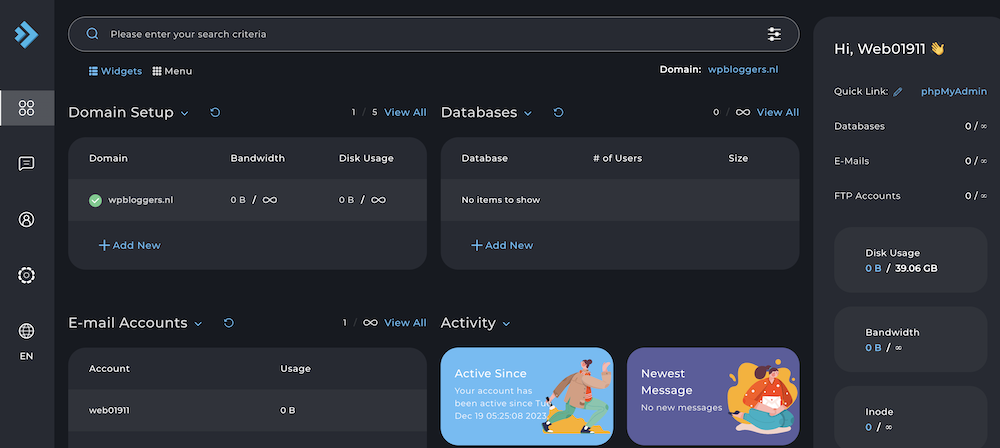Open the settings gear icon in sidebar
Viewport: 1000px width, 448px height.
(x=27, y=275)
